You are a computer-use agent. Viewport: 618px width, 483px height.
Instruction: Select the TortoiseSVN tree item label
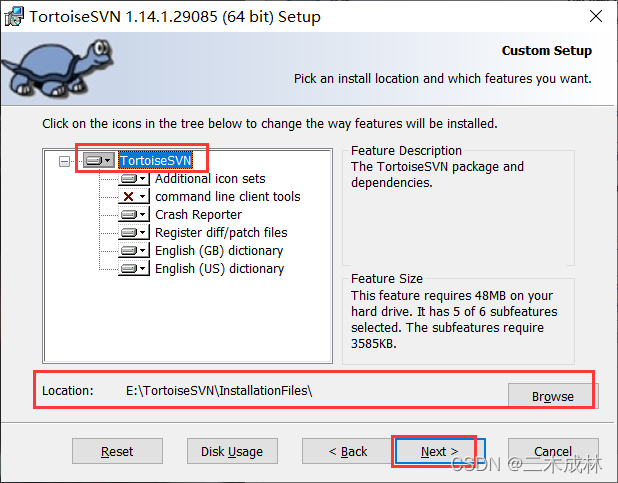[x=156, y=160]
